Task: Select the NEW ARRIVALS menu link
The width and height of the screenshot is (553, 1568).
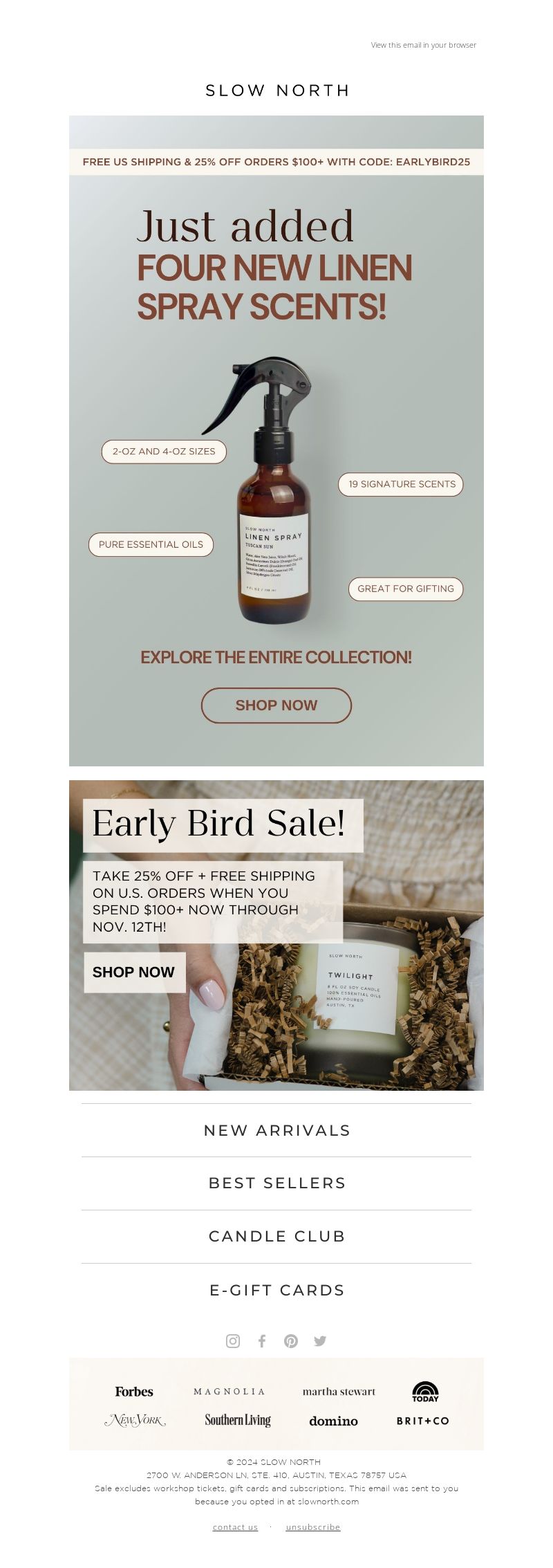Action: 276,1130
